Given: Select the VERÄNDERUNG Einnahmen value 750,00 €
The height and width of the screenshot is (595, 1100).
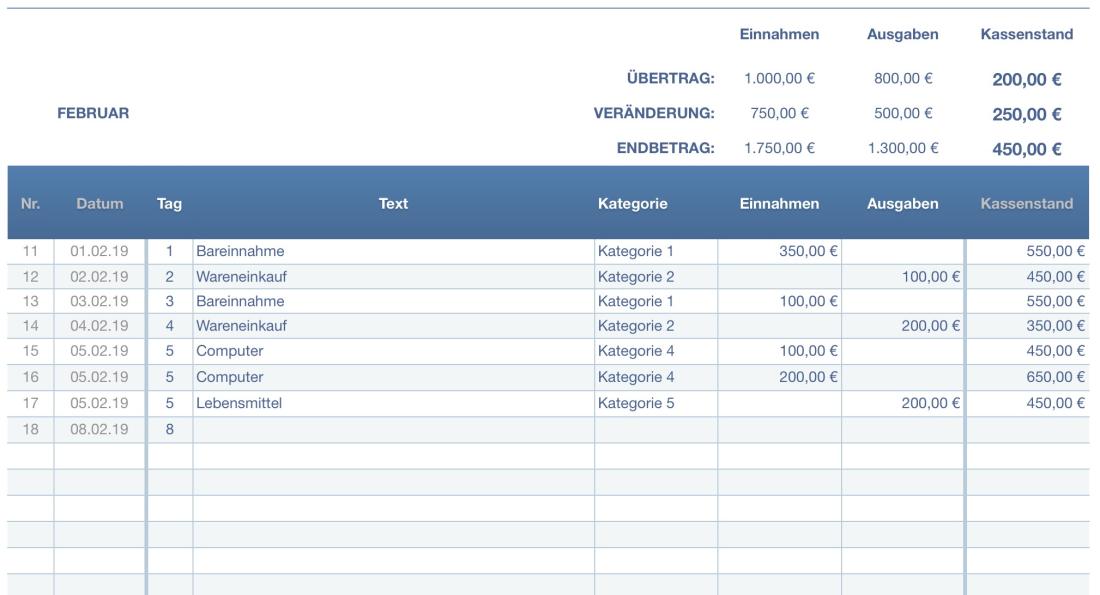Looking at the screenshot, I should tap(779, 114).
